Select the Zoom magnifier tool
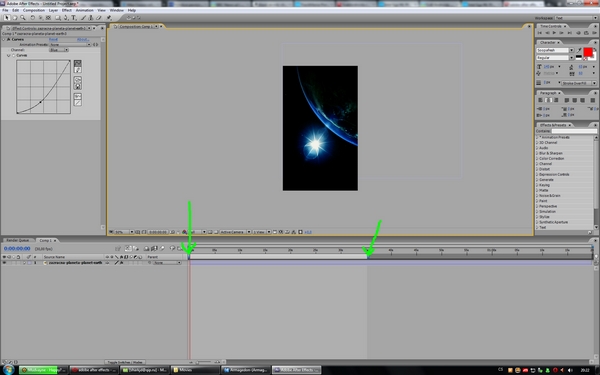Viewport: 600px width, 375px height. click(23, 18)
